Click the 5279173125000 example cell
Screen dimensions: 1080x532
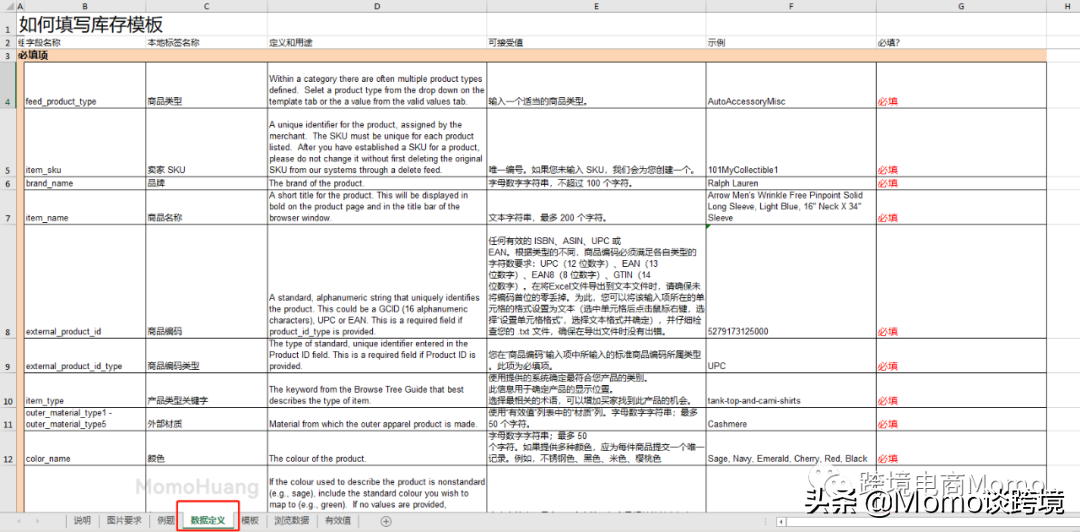(x=791, y=281)
